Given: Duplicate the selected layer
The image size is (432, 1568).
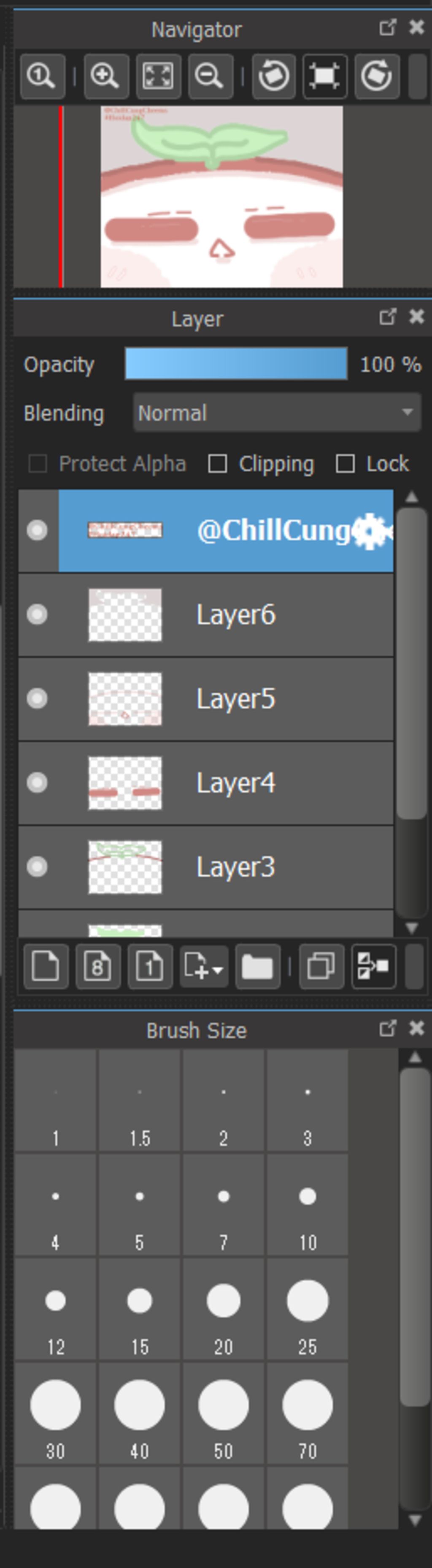Looking at the screenshot, I should tap(321, 966).
